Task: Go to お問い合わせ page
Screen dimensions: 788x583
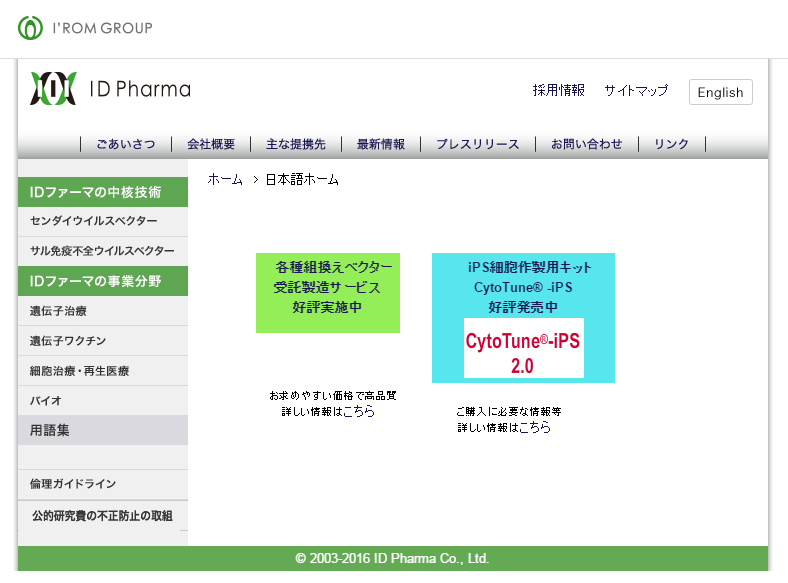Action: tap(586, 144)
